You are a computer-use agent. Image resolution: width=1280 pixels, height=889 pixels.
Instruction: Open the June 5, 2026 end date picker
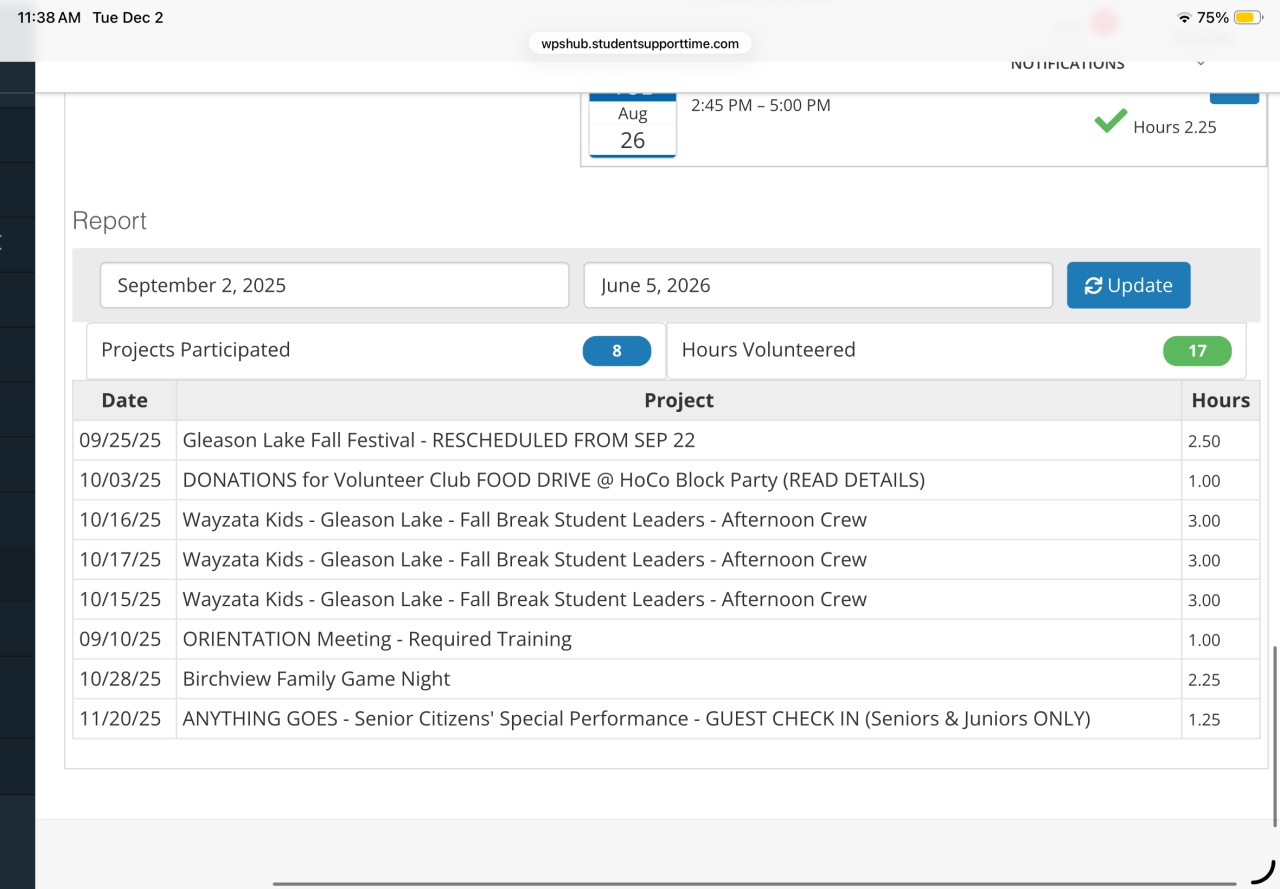(817, 286)
